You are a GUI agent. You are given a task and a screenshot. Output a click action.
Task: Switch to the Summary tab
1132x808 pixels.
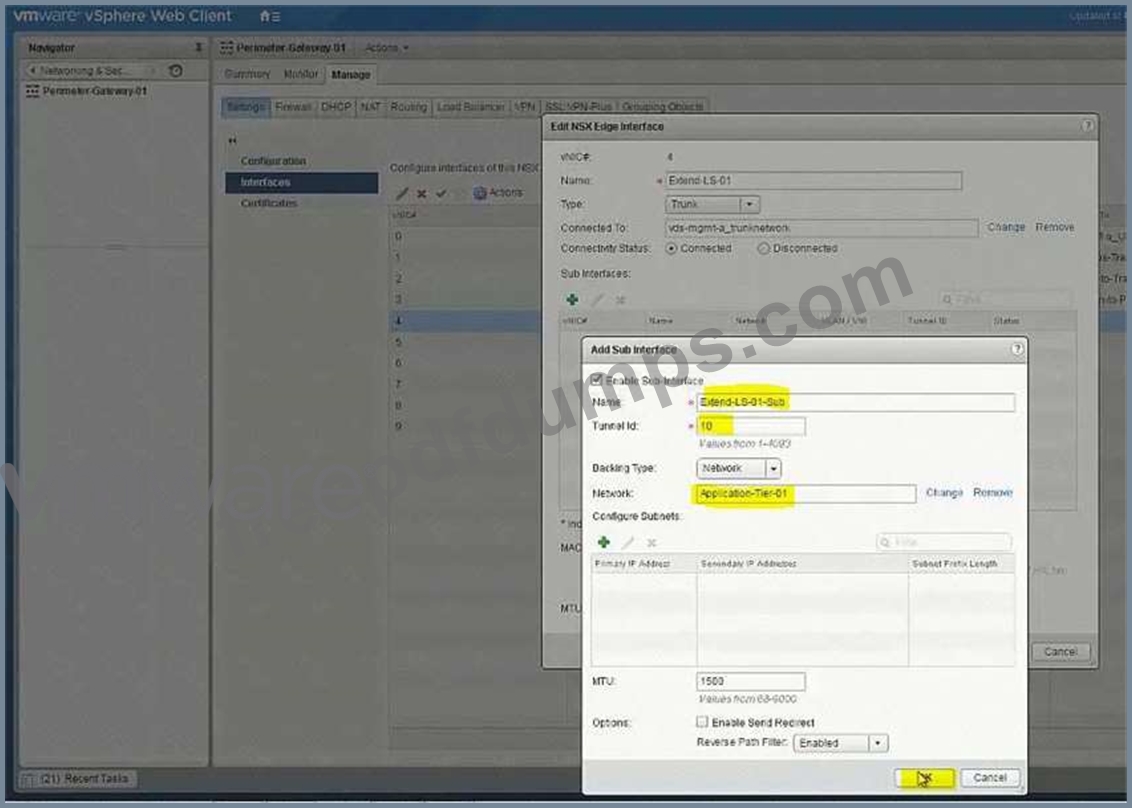[247, 74]
